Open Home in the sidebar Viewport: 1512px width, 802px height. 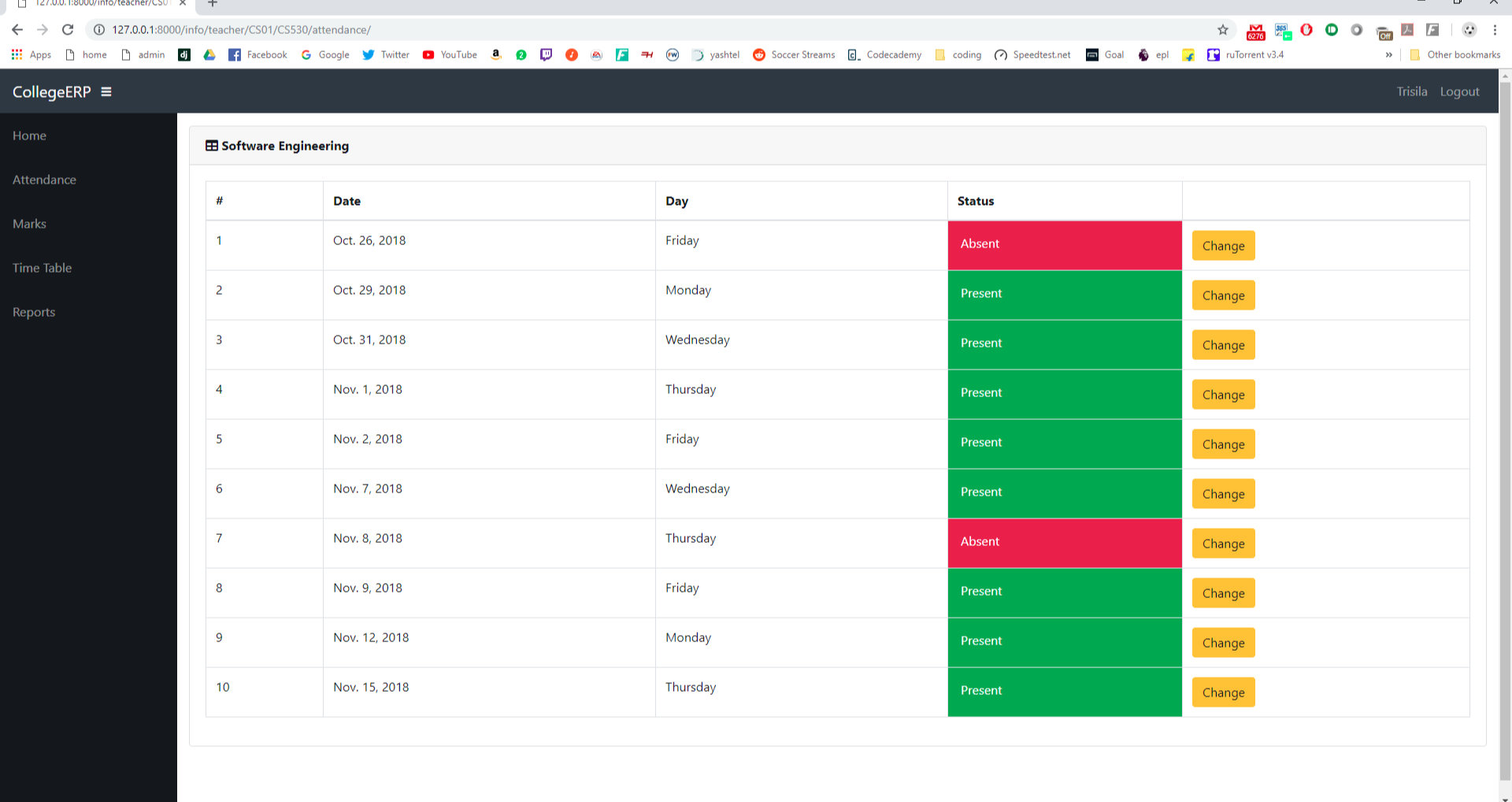(29, 136)
